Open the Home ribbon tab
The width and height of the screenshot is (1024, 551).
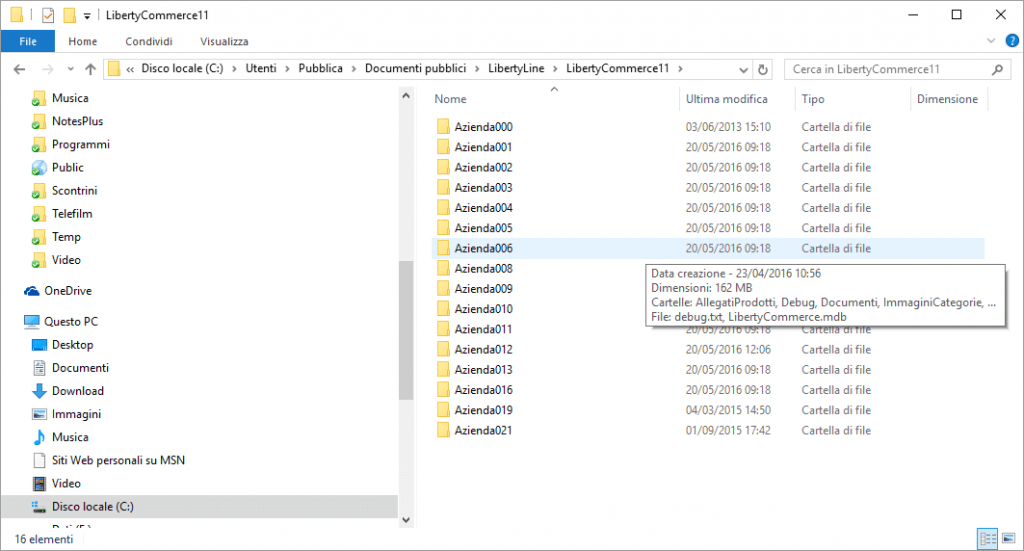click(x=83, y=41)
